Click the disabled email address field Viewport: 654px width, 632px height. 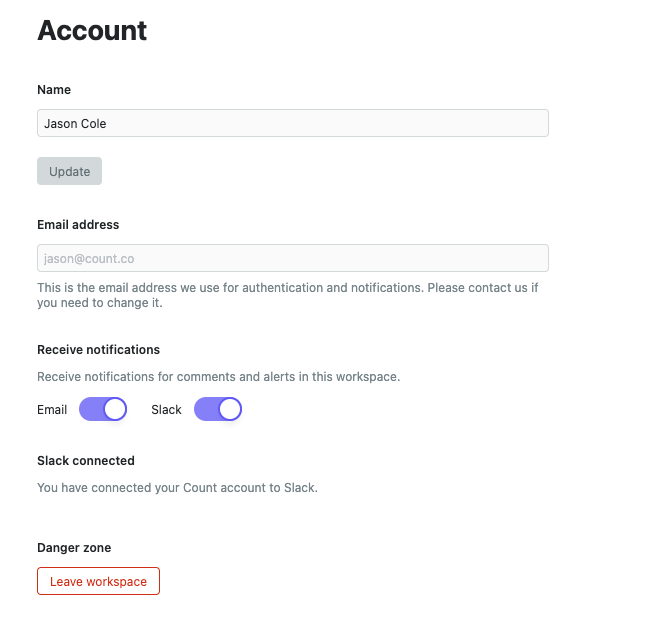pyautogui.click(x=292, y=258)
